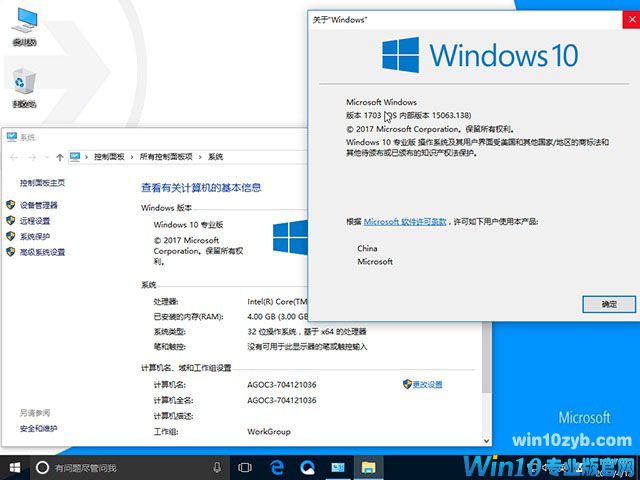Click the 查看有关计算机的基本信息 heading

click(201, 187)
